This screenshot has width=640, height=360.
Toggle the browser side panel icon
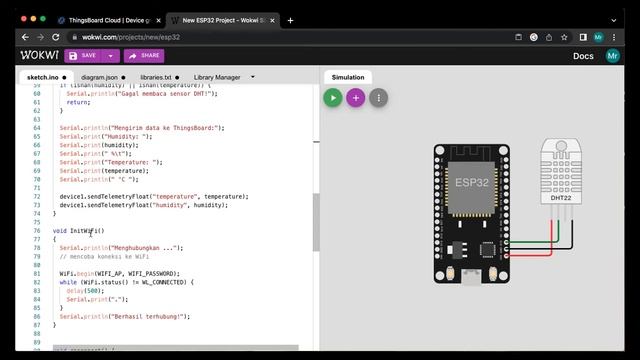tap(583, 37)
